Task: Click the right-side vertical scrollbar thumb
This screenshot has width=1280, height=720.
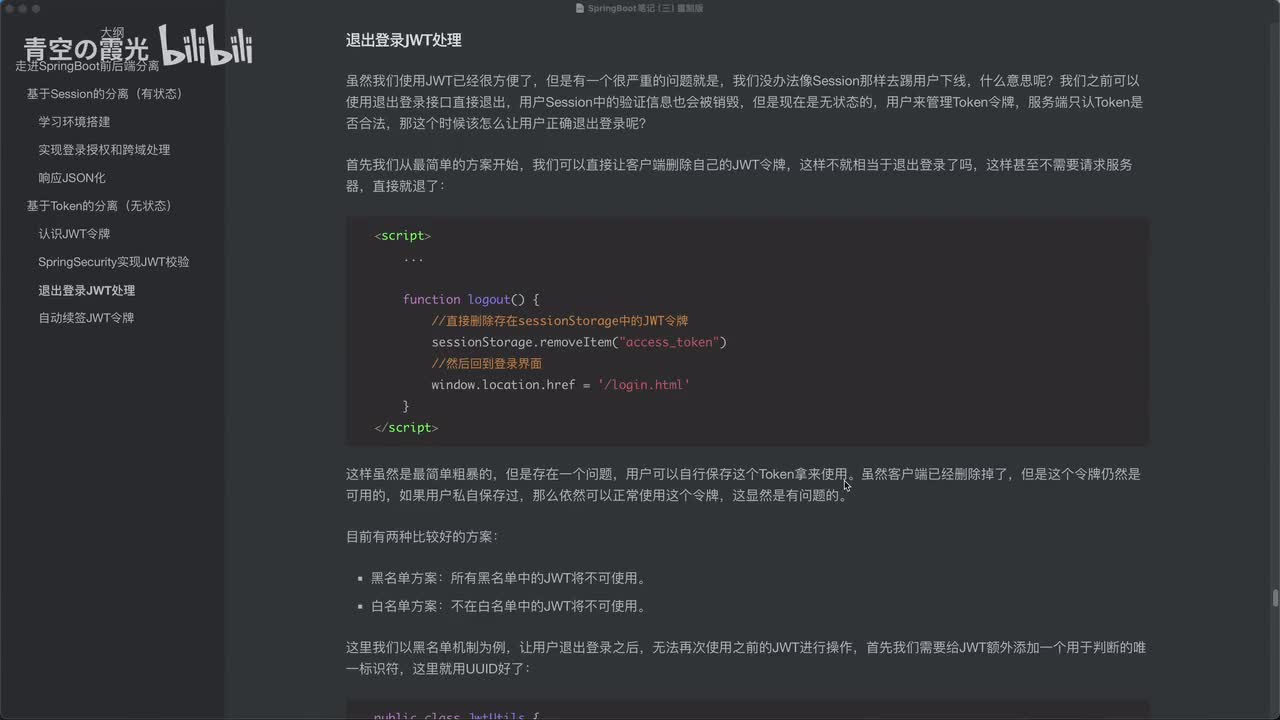Action: coord(1275,598)
